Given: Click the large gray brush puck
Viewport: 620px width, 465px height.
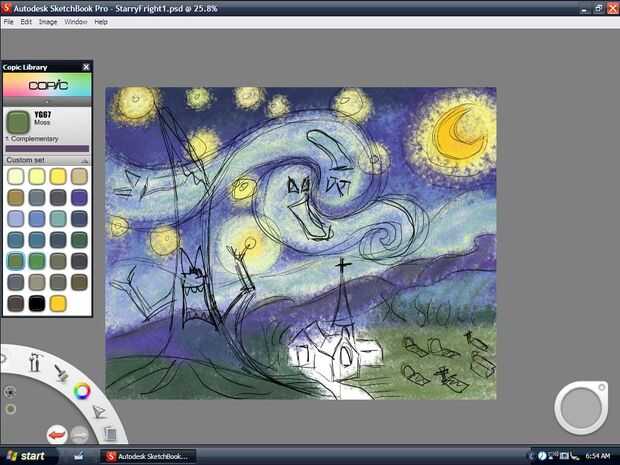Looking at the screenshot, I should pyautogui.click(x=580, y=408).
